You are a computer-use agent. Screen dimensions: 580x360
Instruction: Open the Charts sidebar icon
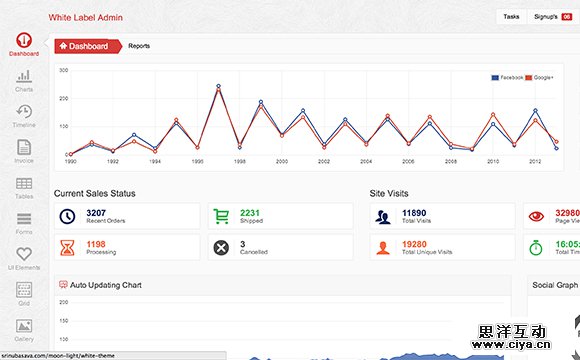tap(24, 76)
